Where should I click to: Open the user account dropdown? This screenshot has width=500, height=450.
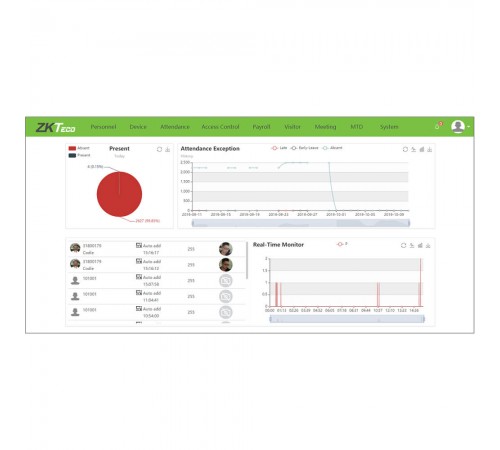tap(461, 127)
